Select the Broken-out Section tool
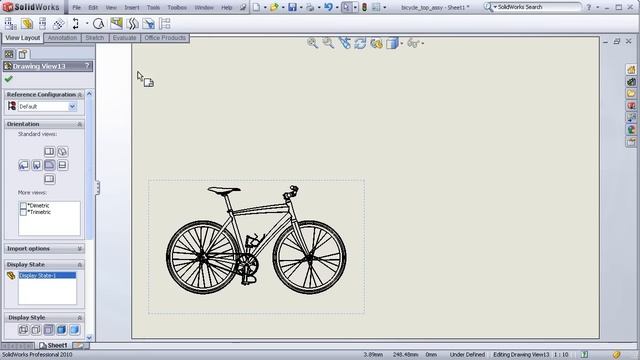Image resolution: width=640 pixels, height=360 pixels. 116,23
